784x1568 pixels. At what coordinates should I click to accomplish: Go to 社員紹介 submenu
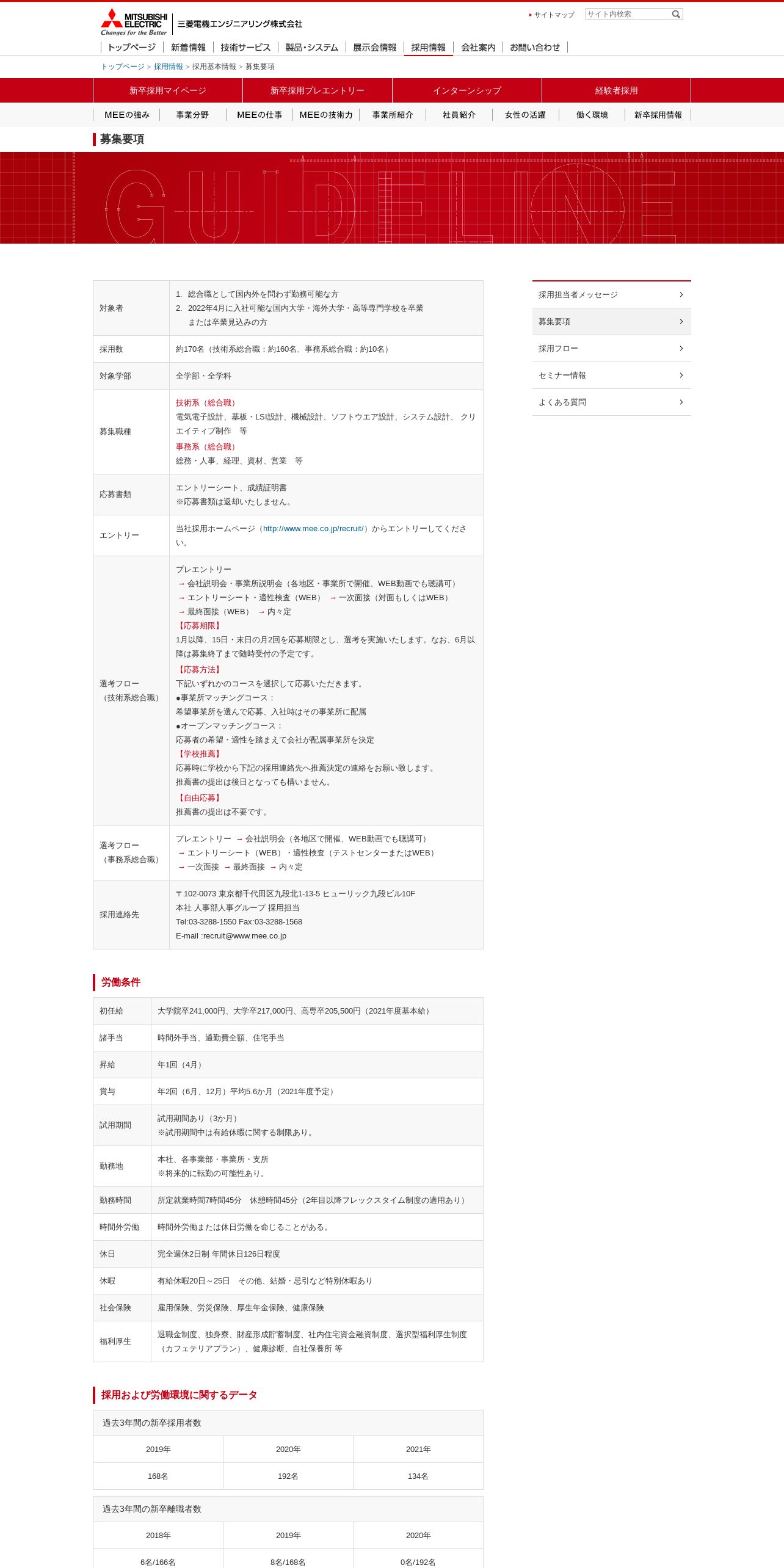tap(459, 115)
